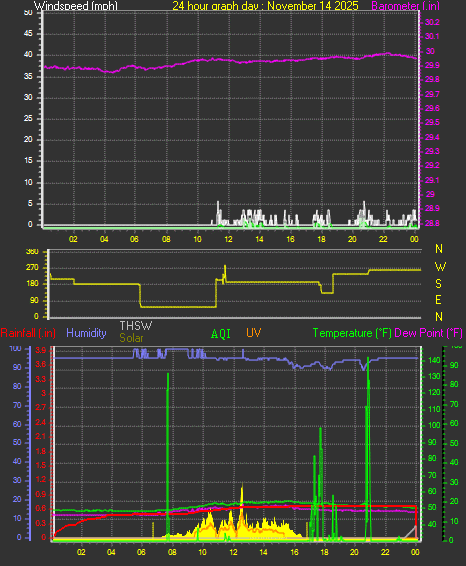Select the 'Temperature (°F)' legend label

click(352, 333)
